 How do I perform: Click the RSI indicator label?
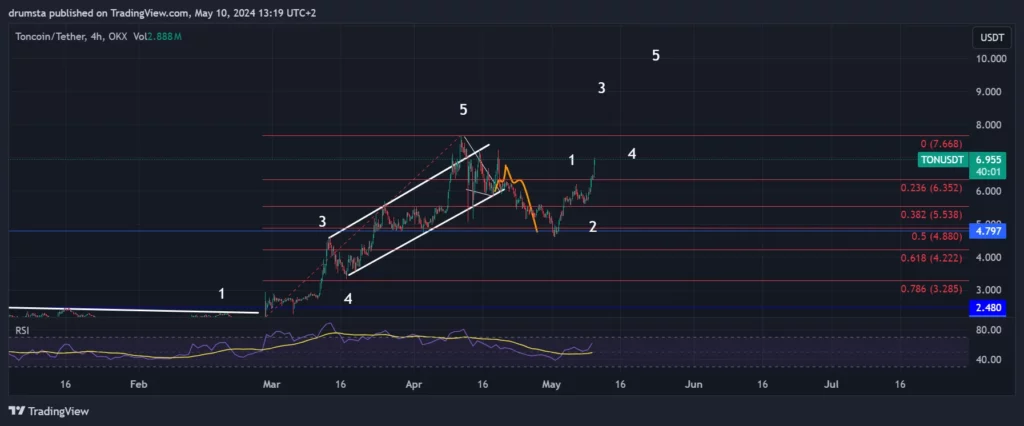coord(22,331)
